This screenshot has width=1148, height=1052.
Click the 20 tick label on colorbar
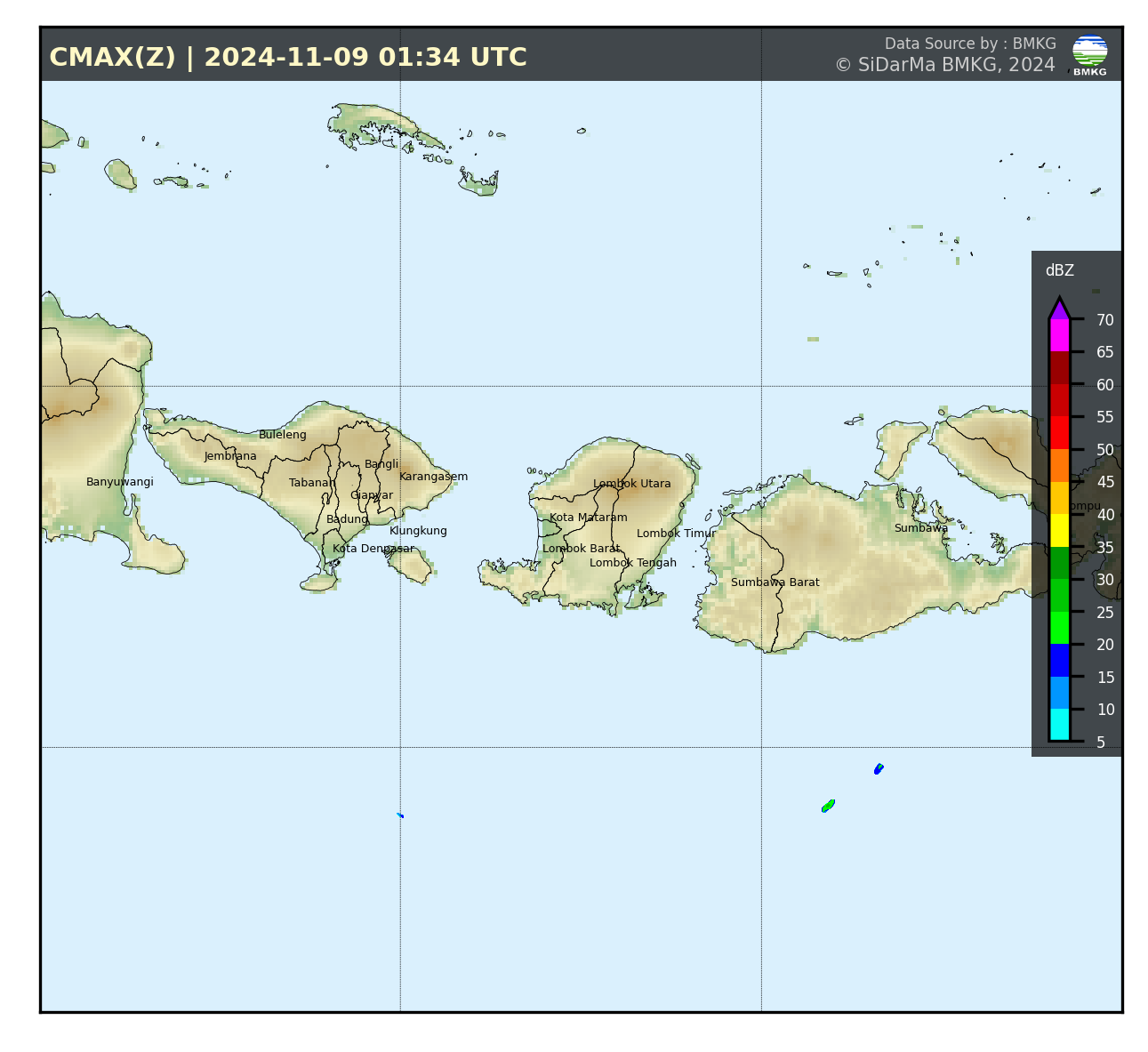point(1104,645)
